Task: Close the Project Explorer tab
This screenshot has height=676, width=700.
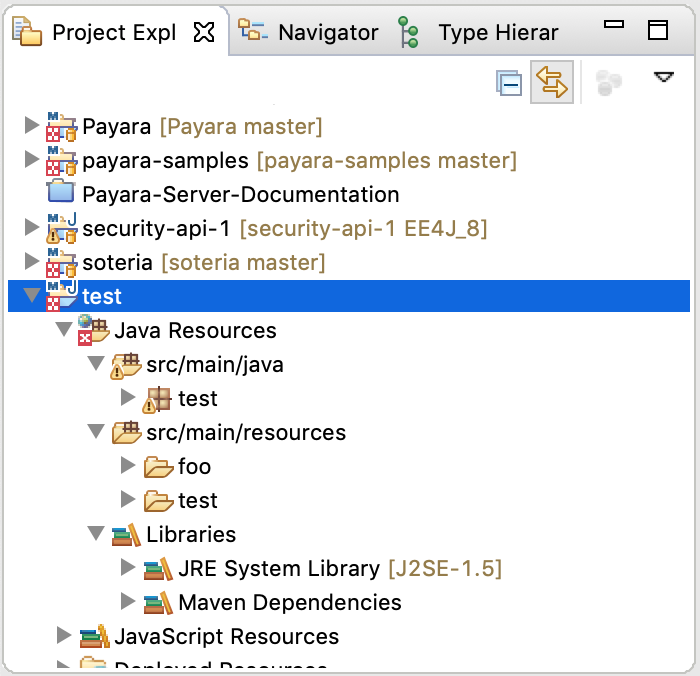Action: (x=203, y=32)
